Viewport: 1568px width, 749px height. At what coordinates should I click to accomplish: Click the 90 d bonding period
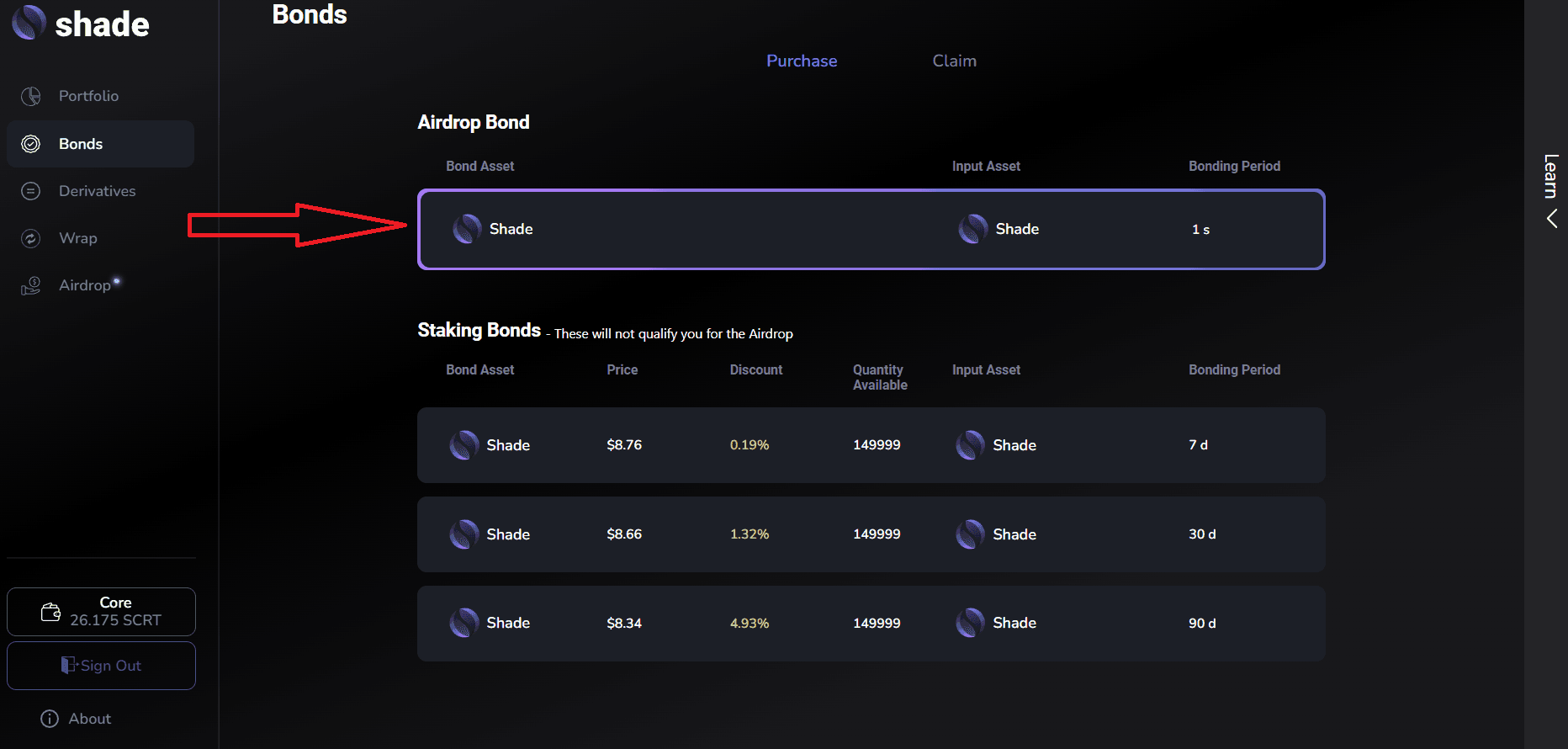click(1202, 624)
